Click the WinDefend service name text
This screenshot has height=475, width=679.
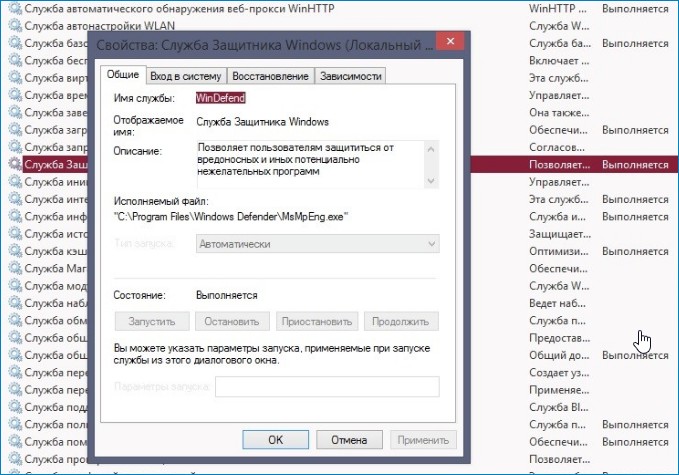(x=222, y=98)
